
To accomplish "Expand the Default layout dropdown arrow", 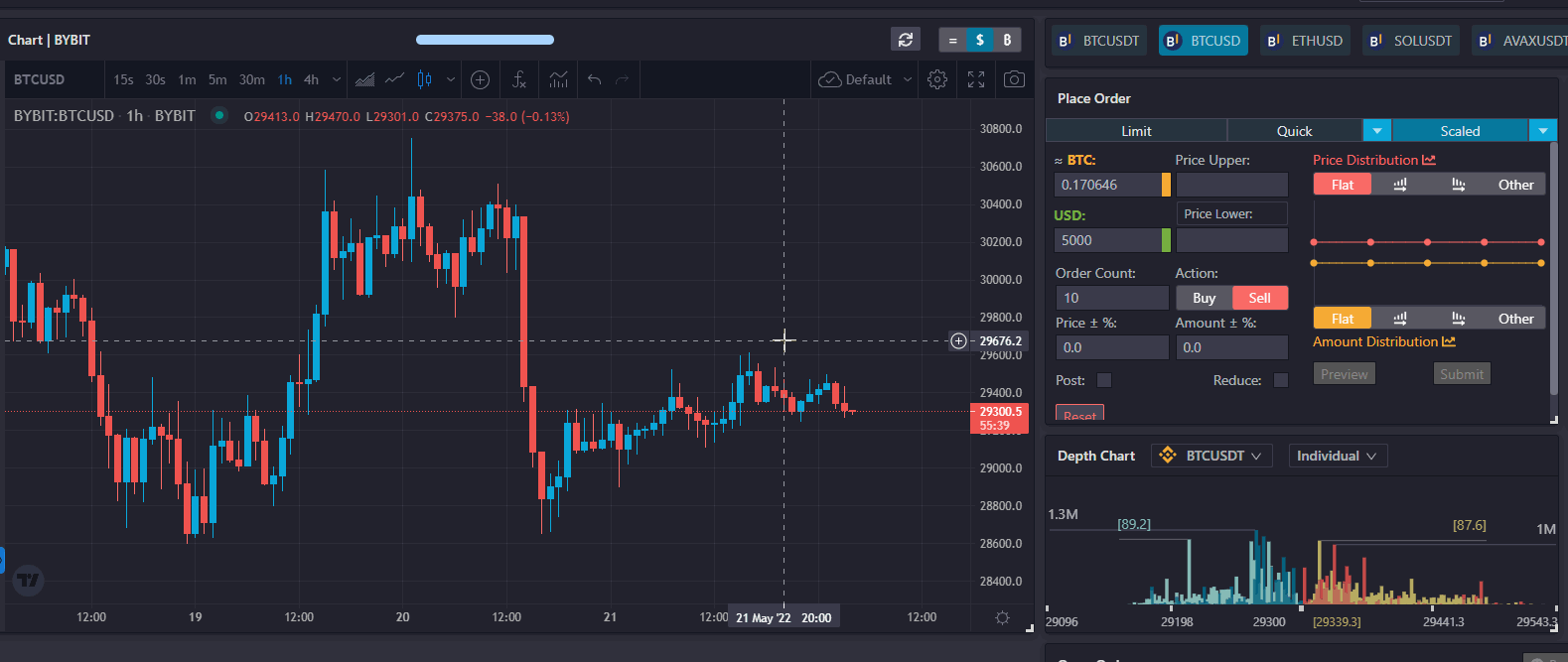I will point(908,79).
